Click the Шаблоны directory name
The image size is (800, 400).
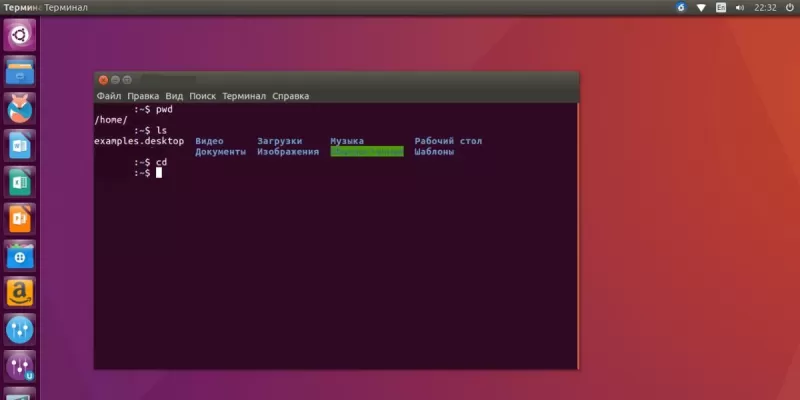tap(434, 152)
